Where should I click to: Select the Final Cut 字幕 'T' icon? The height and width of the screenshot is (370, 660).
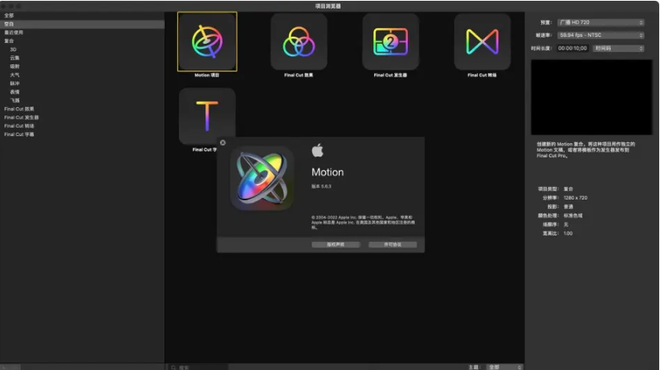pos(207,116)
